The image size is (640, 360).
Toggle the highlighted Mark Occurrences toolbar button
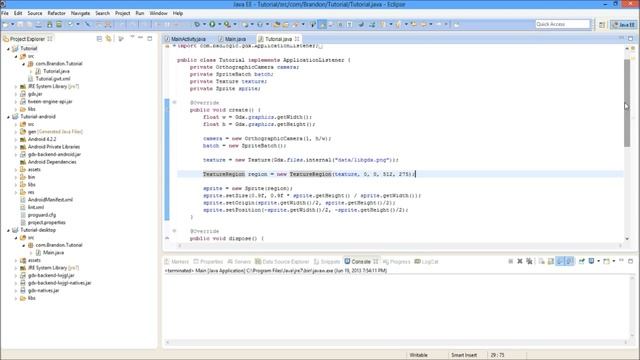(322, 24)
